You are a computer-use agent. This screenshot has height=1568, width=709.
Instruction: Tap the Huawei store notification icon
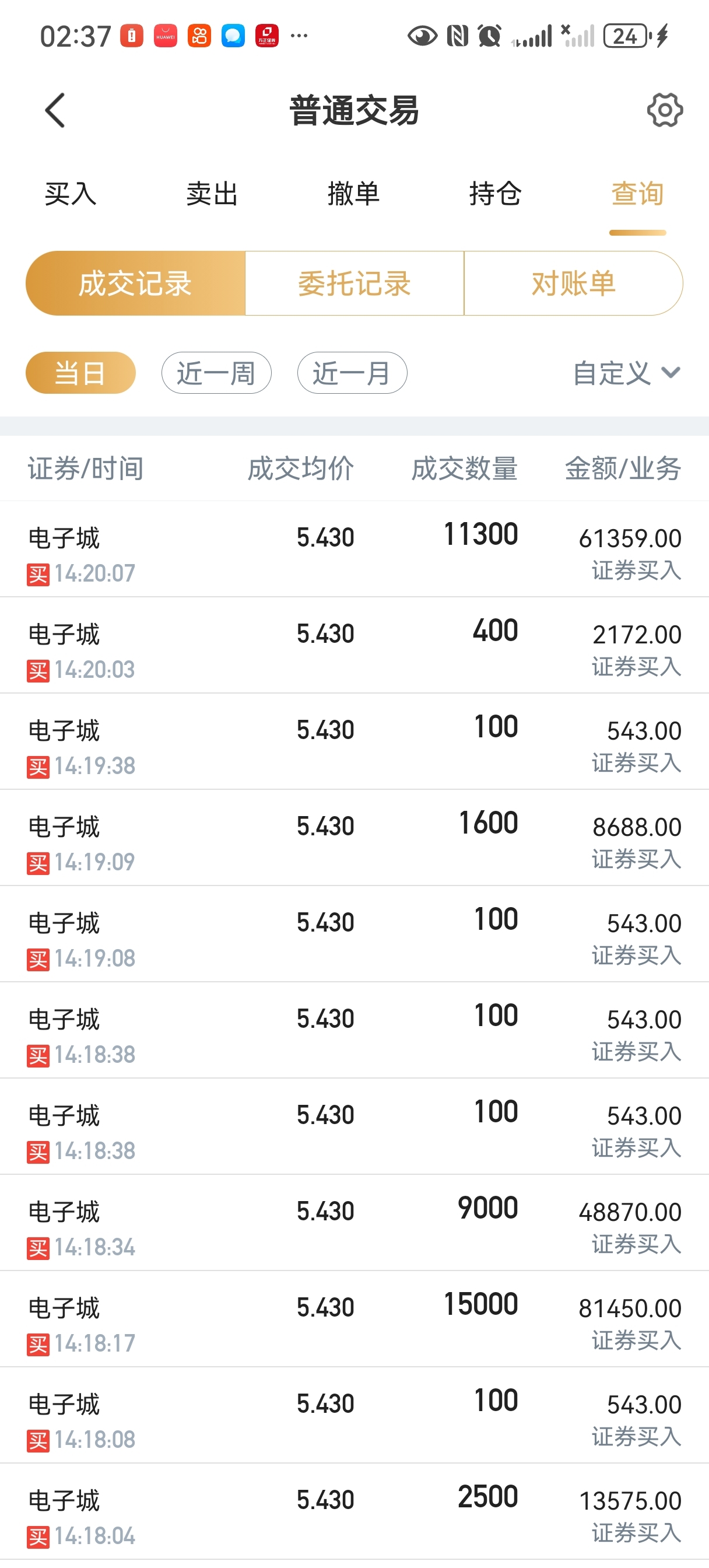pos(166,36)
